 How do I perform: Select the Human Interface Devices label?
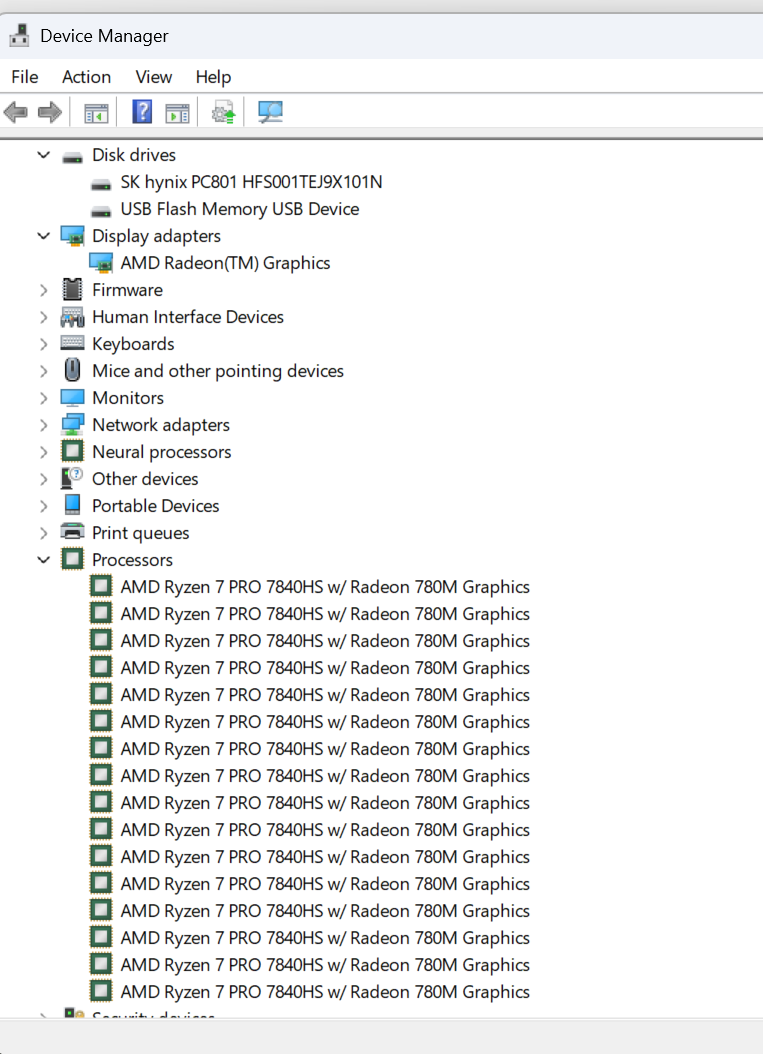click(188, 317)
